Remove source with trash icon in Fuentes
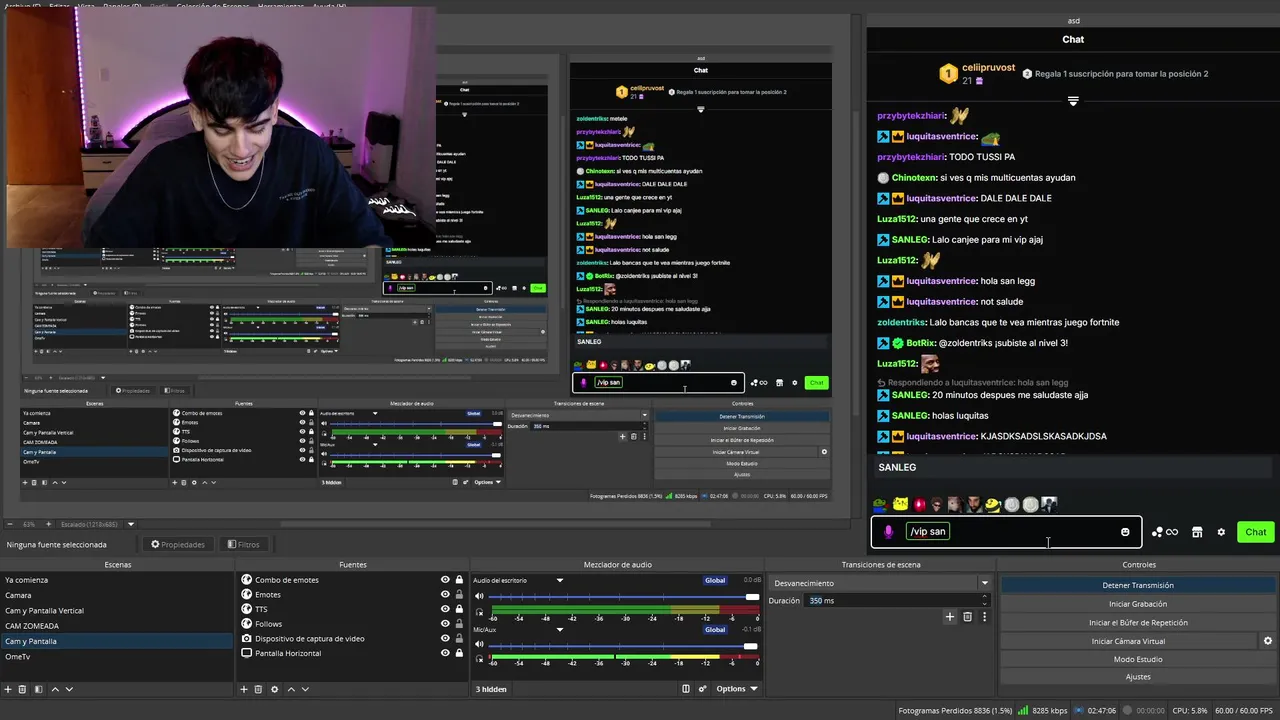The width and height of the screenshot is (1280, 720). click(258, 689)
